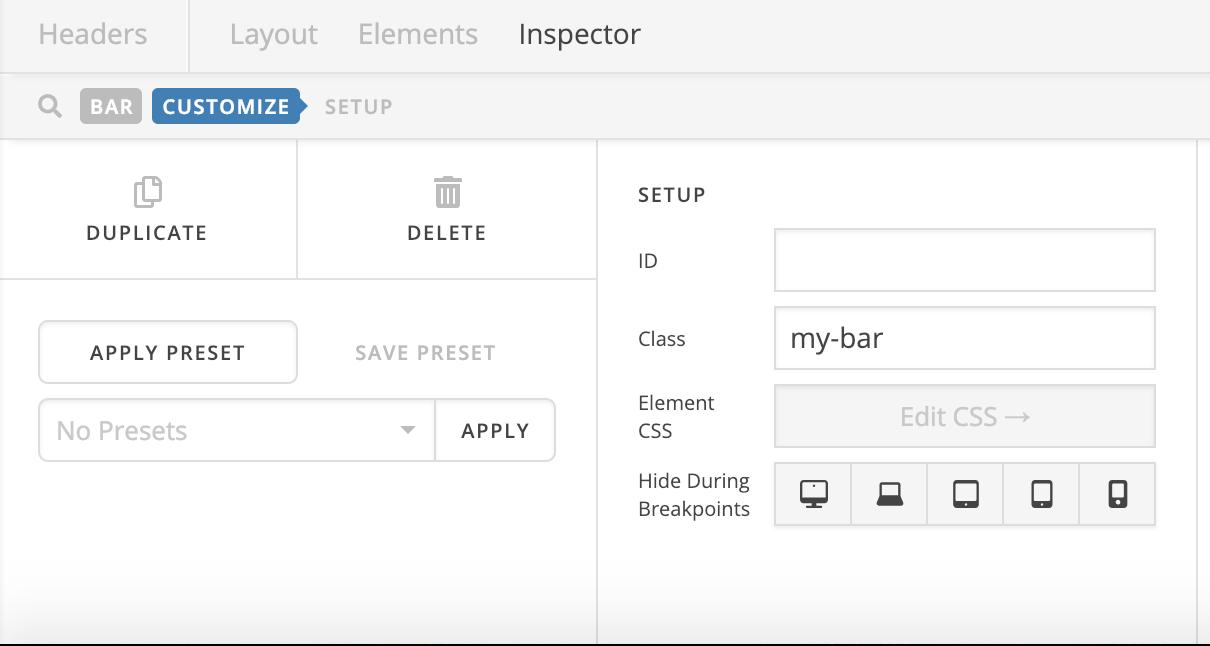Toggle hide on mobile phone breakpoint
Screen dimensions: 1210x646
(1117, 494)
